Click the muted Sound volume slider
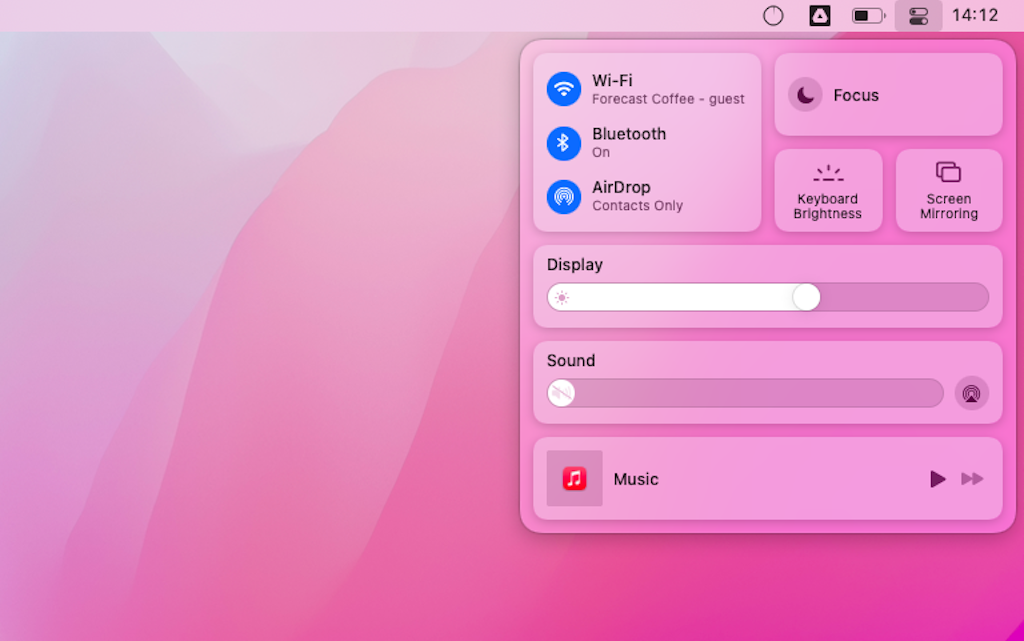The height and width of the screenshot is (641, 1024). coord(745,393)
